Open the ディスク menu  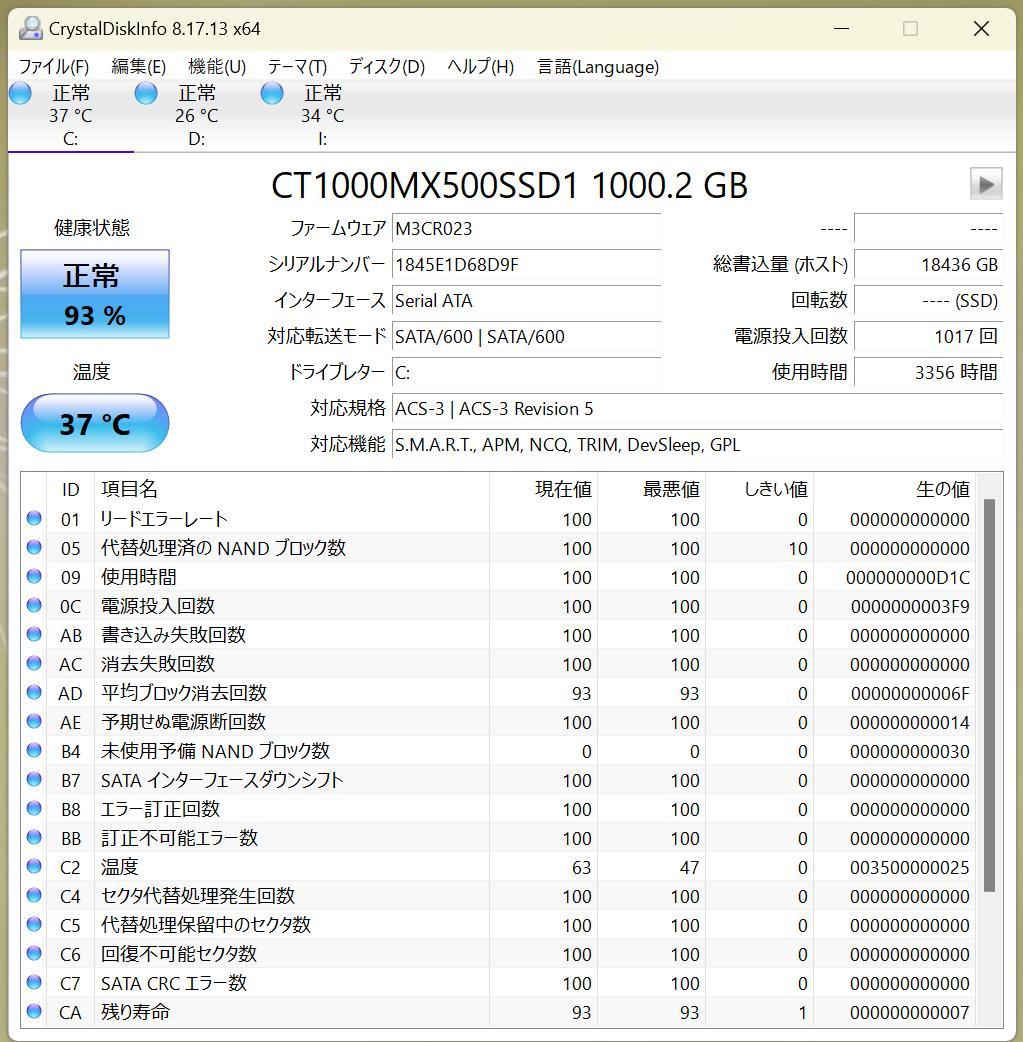click(385, 67)
